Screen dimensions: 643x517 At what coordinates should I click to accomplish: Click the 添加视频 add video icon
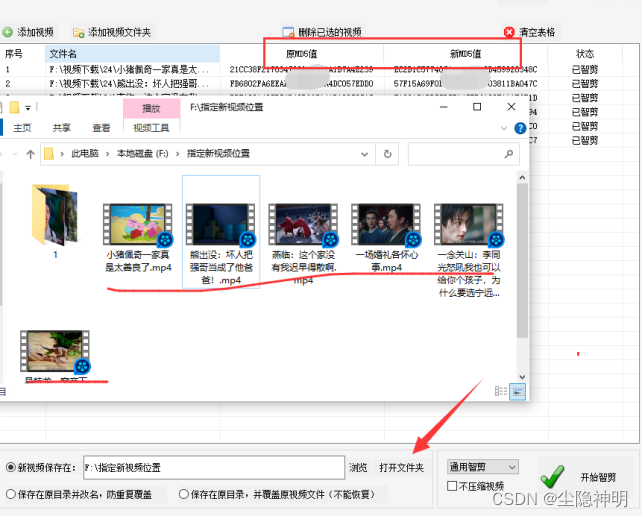point(7,32)
